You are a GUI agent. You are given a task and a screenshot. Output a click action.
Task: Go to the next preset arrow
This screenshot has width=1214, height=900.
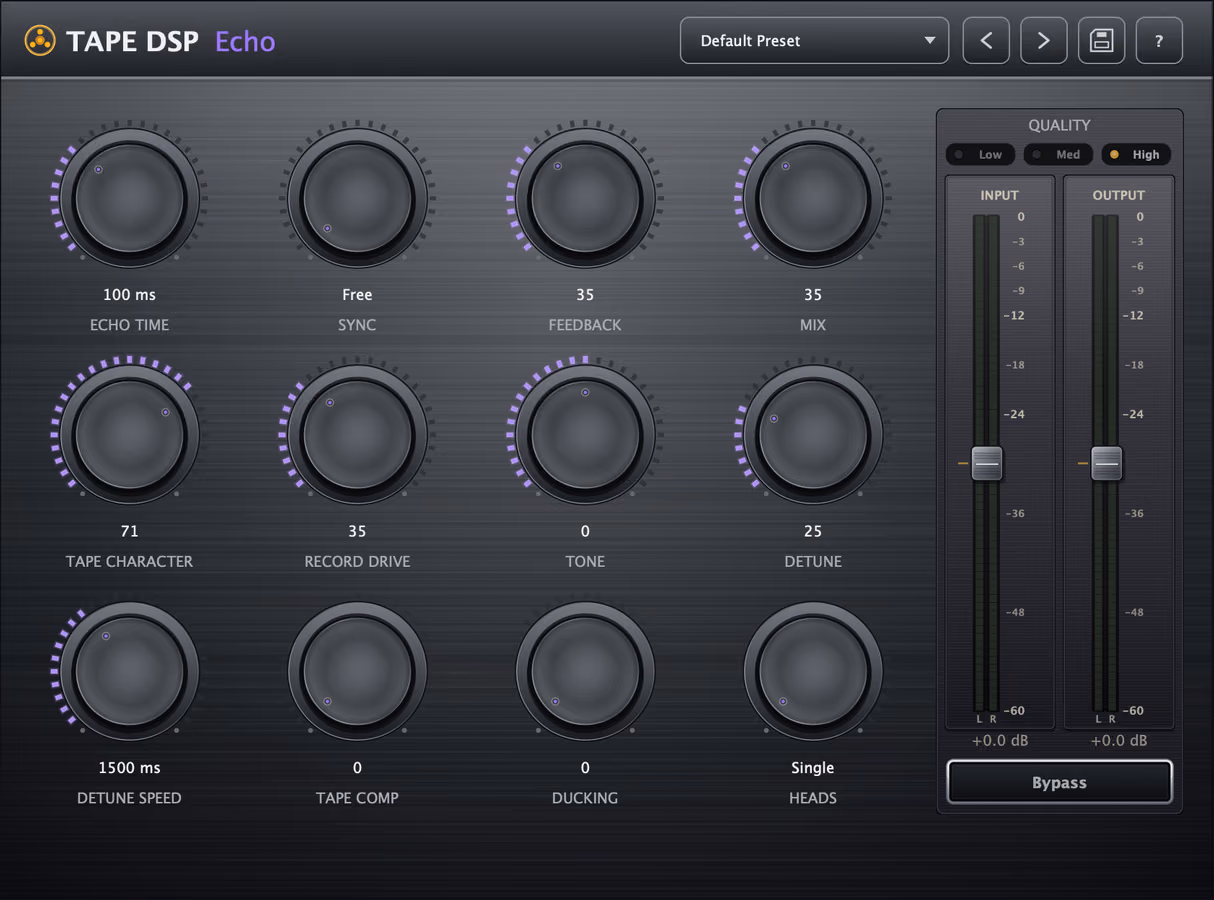click(x=1044, y=41)
